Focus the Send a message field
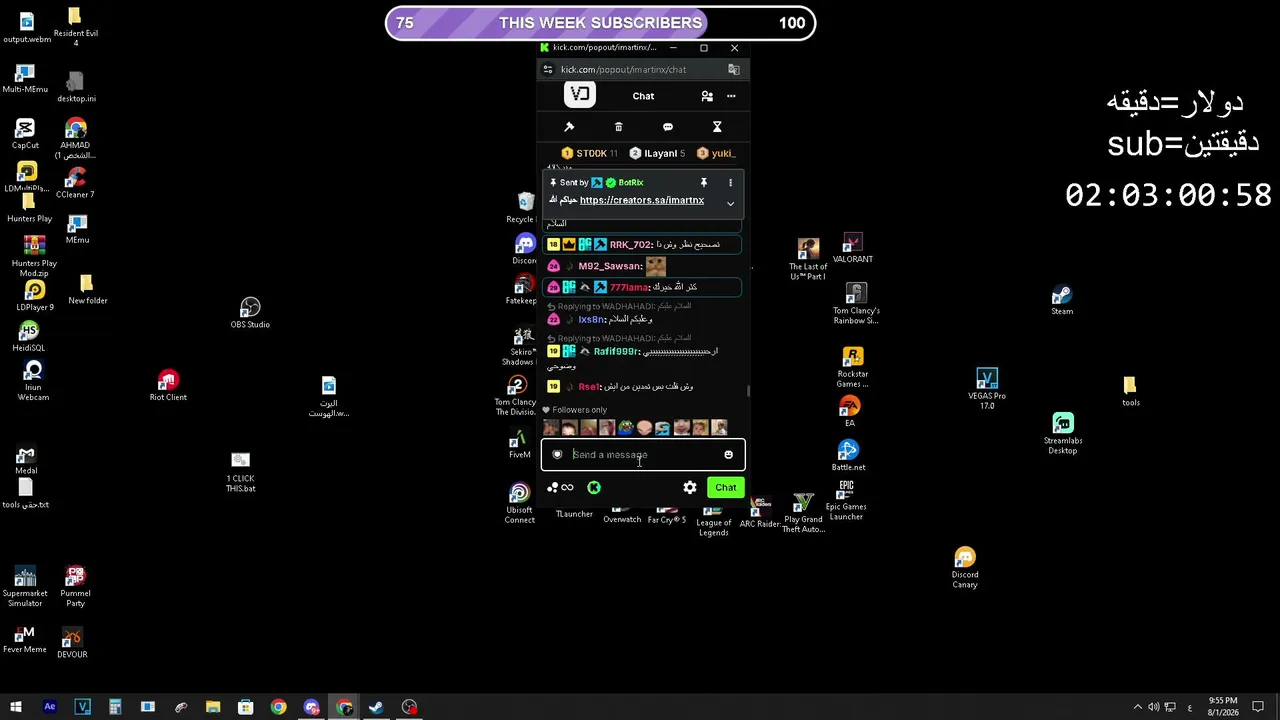This screenshot has height=720, width=1280. click(x=643, y=455)
